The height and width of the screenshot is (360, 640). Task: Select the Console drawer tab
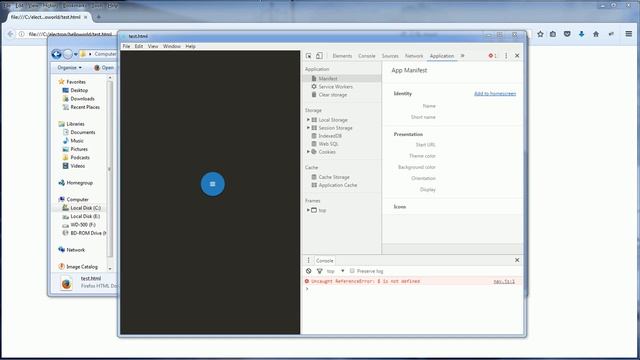pyautogui.click(x=324, y=260)
